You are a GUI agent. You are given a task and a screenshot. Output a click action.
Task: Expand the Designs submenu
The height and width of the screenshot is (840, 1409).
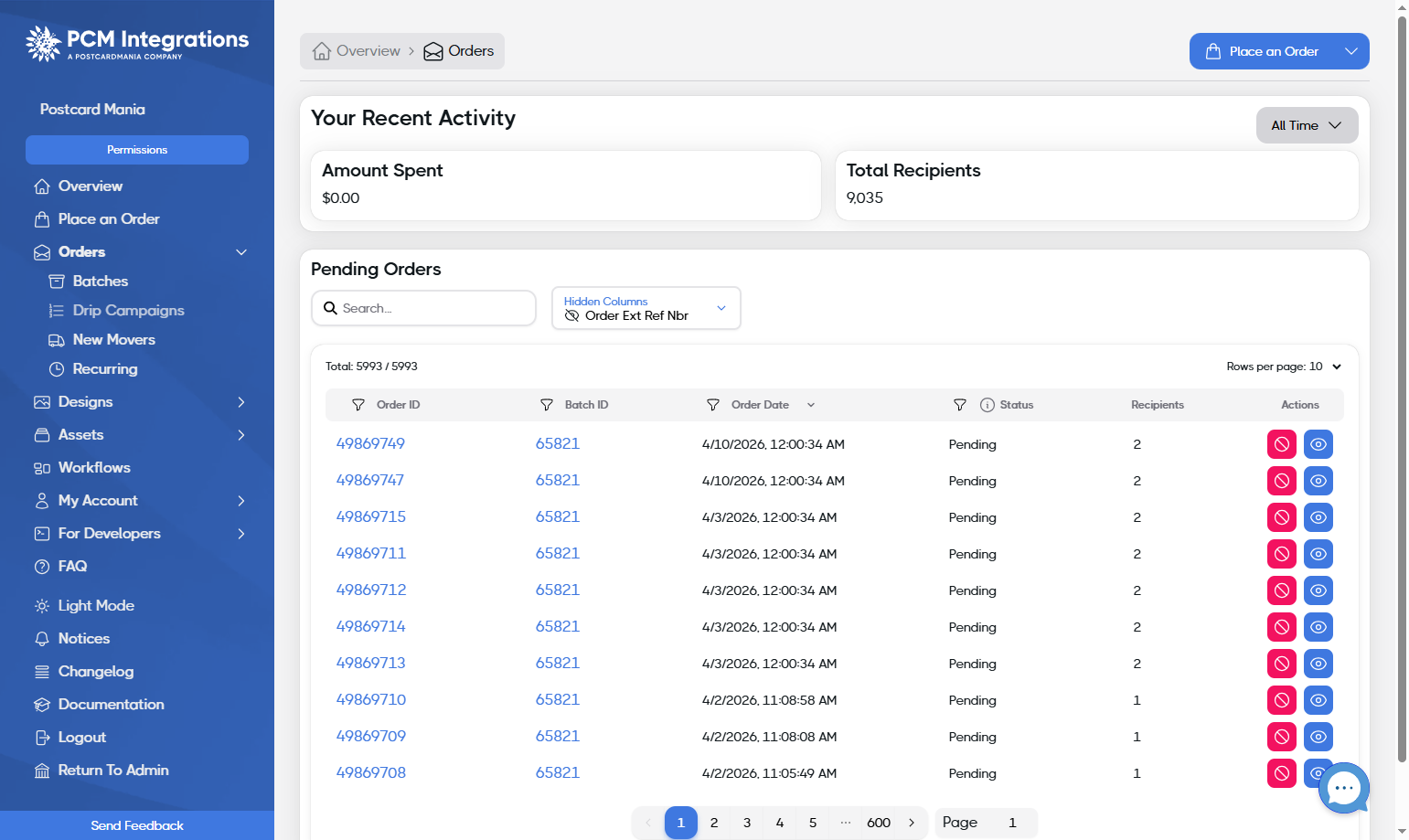click(x=241, y=402)
